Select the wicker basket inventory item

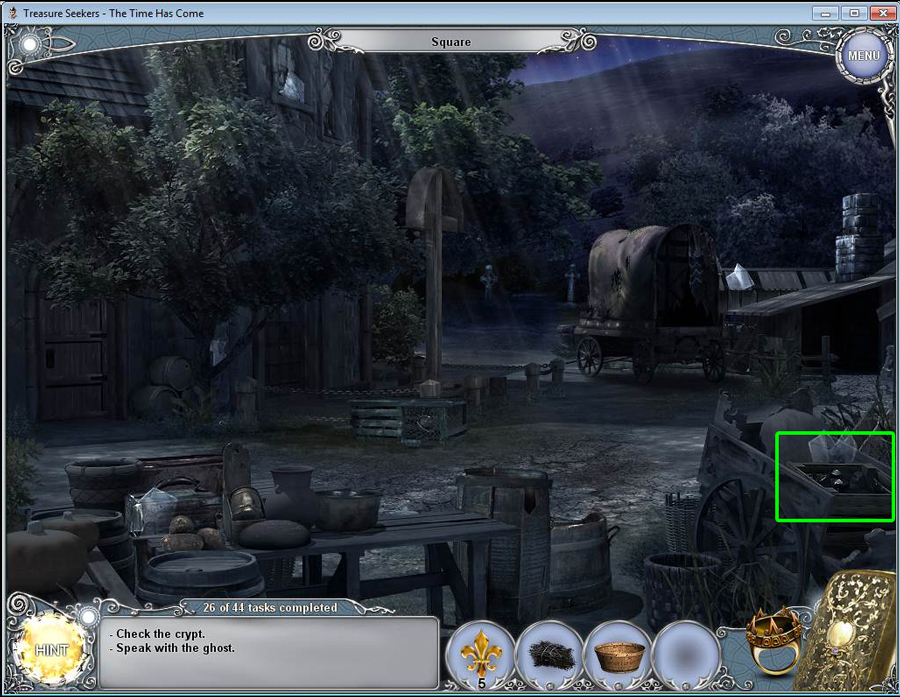click(x=618, y=654)
